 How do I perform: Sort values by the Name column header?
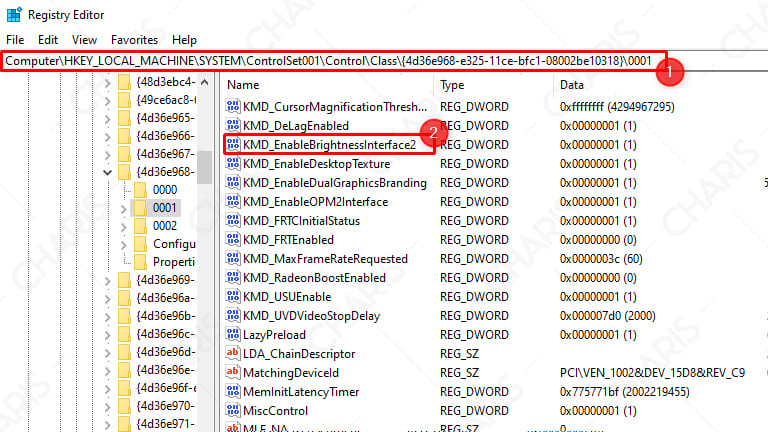pyautogui.click(x=300, y=85)
